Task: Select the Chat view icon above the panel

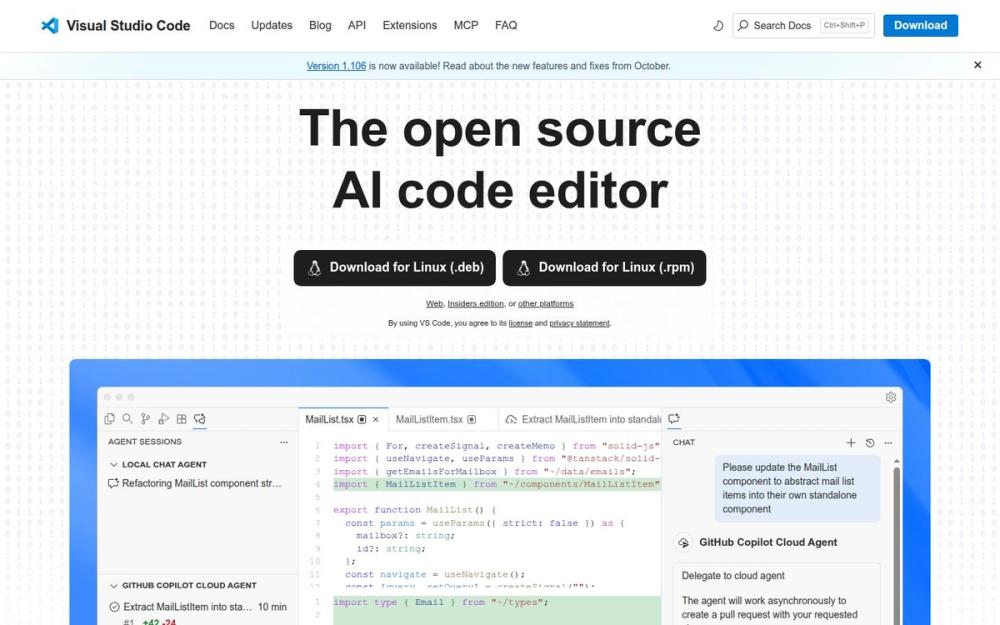Action: pyautogui.click(x=674, y=418)
